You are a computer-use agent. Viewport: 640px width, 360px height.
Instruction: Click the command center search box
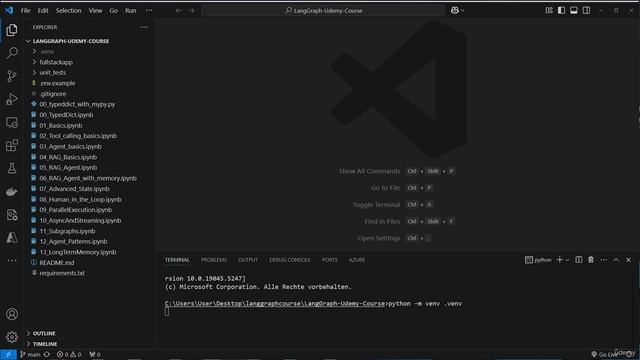coord(323,11)
